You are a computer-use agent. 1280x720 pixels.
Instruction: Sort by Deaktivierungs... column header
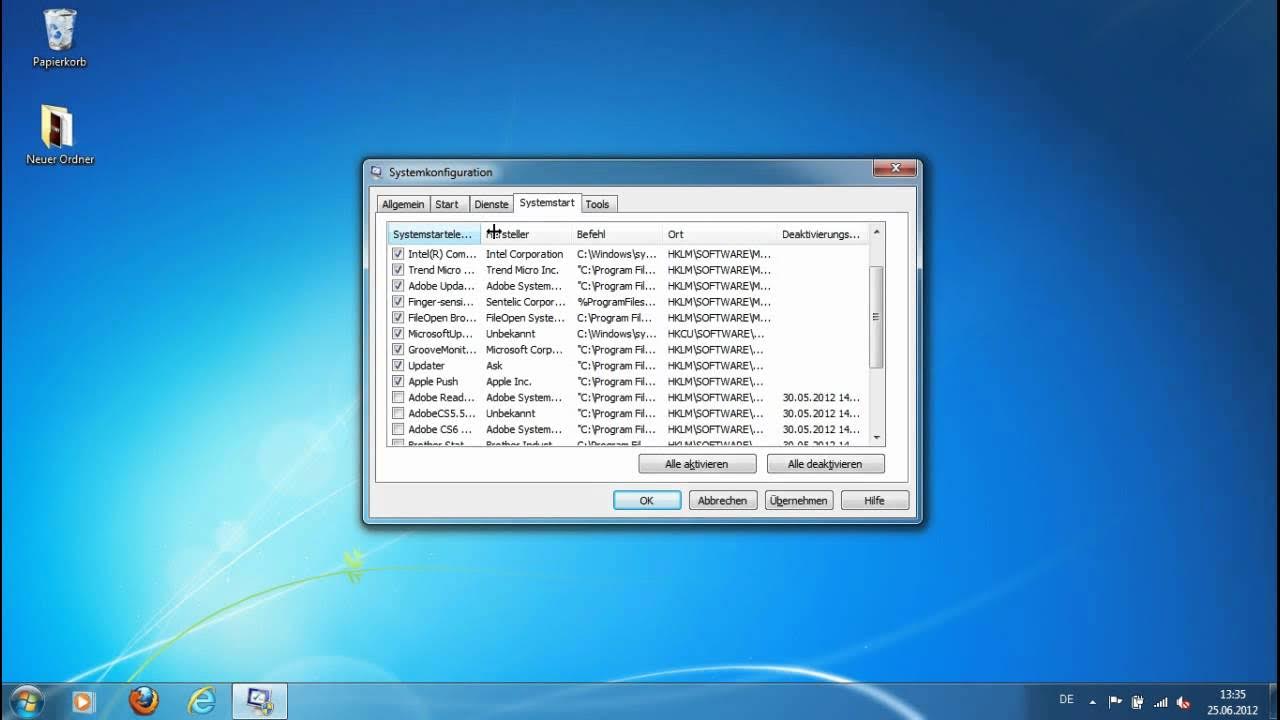(821, 234)
